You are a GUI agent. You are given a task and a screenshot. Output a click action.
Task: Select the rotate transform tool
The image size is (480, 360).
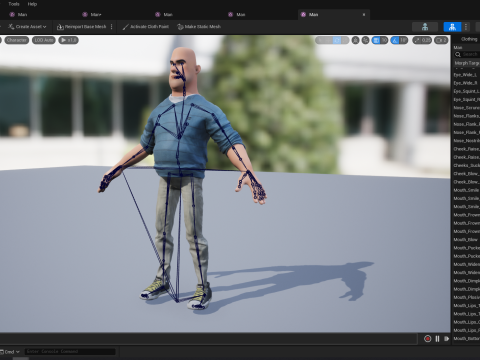pyautogui.click(x=337, y=40)
